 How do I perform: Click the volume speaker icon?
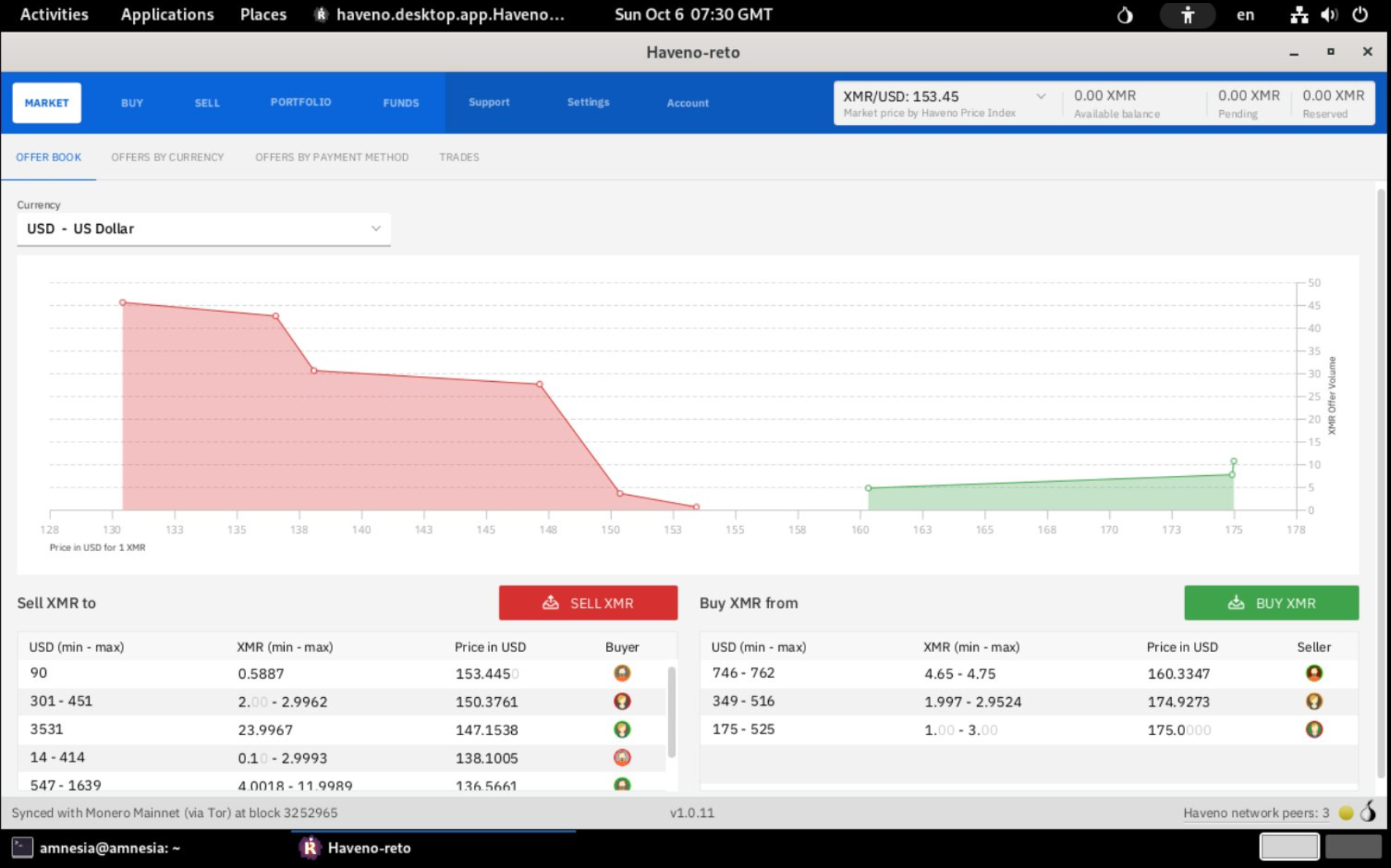[x=1329, y=15]
